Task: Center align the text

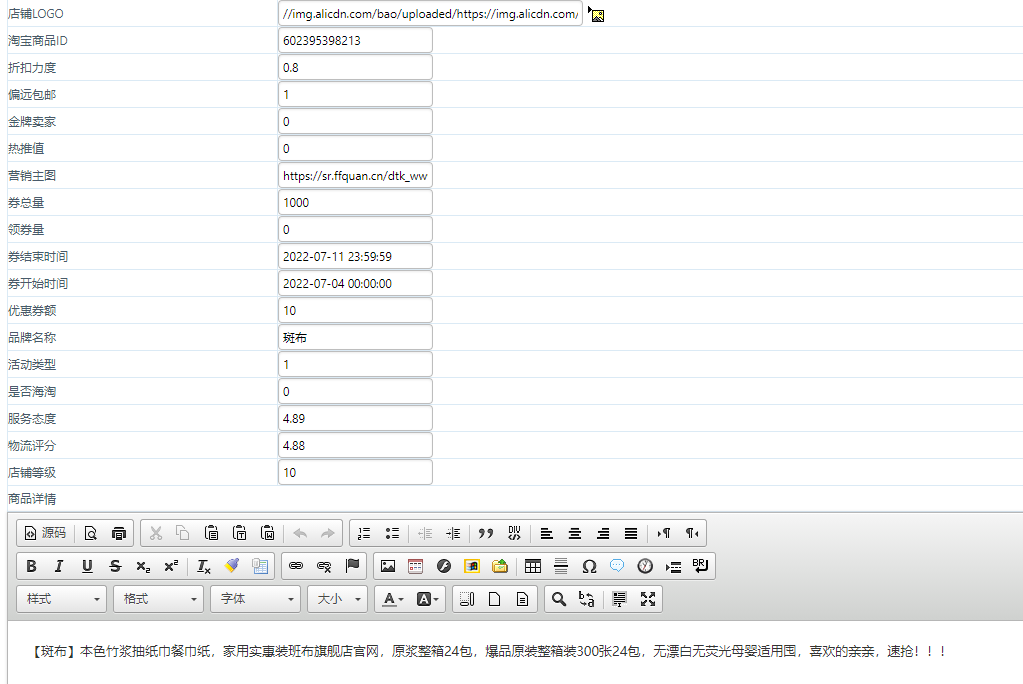Action: tap(575, 533)
